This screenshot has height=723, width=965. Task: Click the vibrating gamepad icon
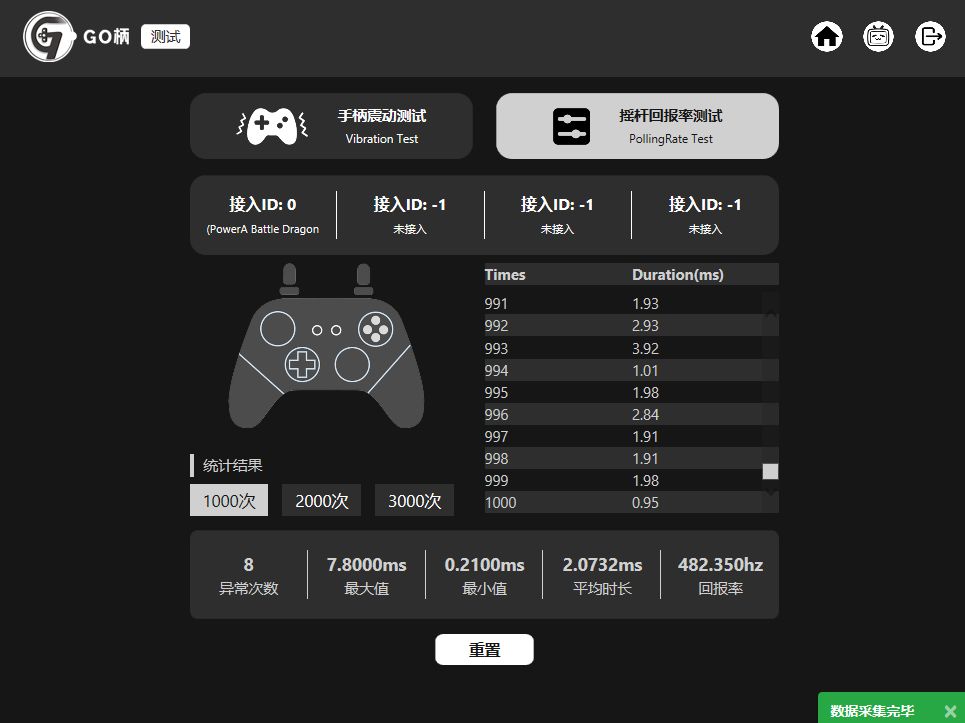tap(272, 126)
